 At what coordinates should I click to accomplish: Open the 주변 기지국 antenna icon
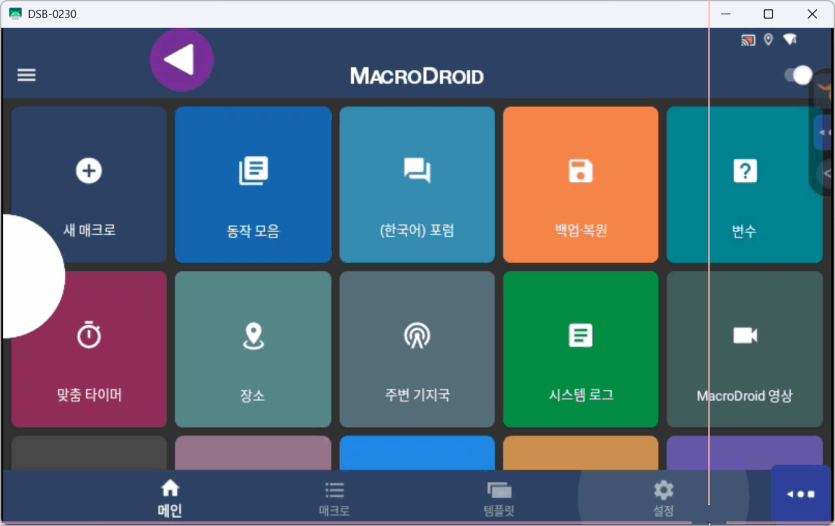(x=417, y=335)
